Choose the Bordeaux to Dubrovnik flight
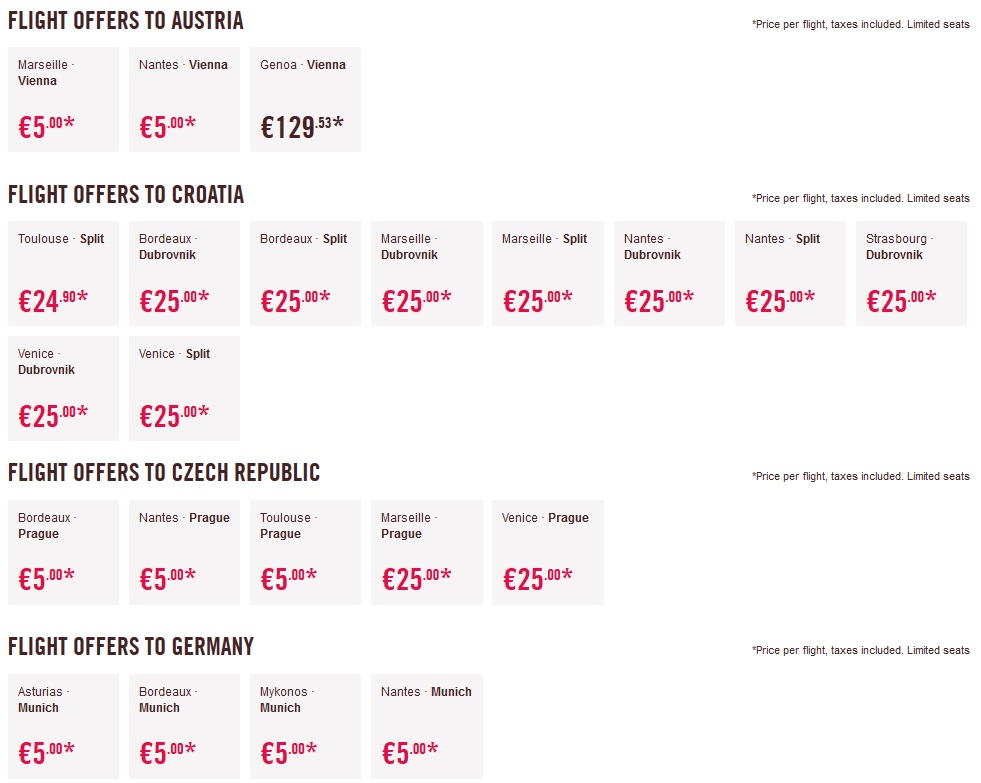Image resolution: width=981 pixels, height=783 pixels. (x=184, y=273)
